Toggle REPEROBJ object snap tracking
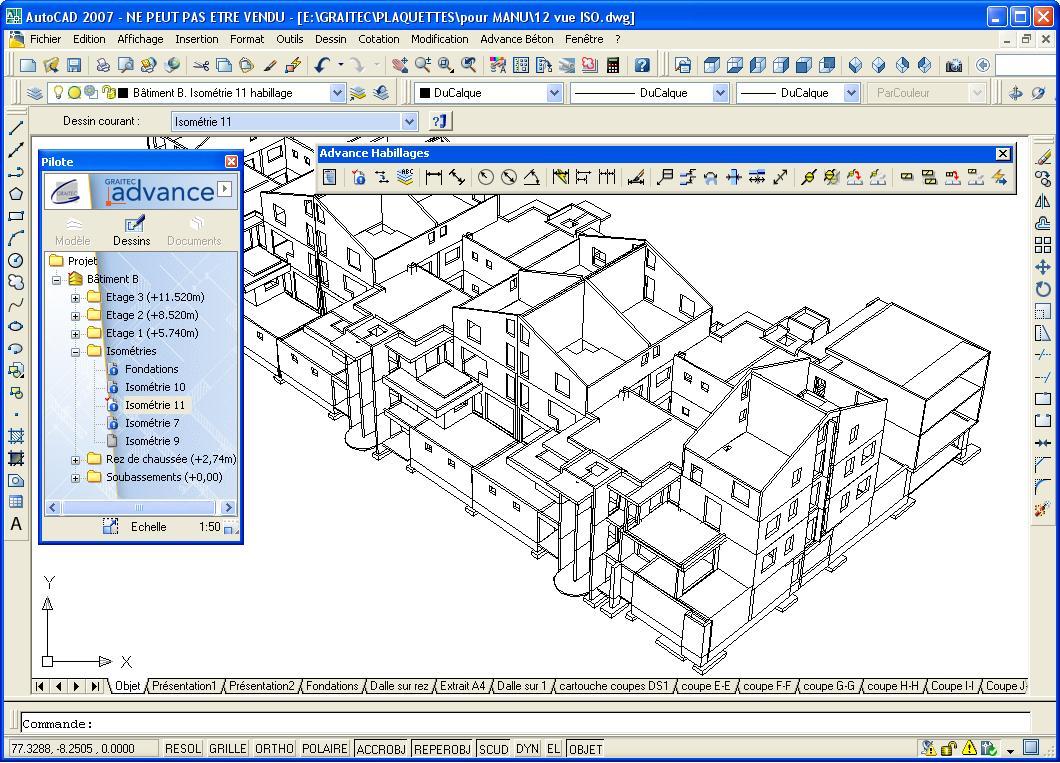The image size is (1060, 763). pos(442,749)
